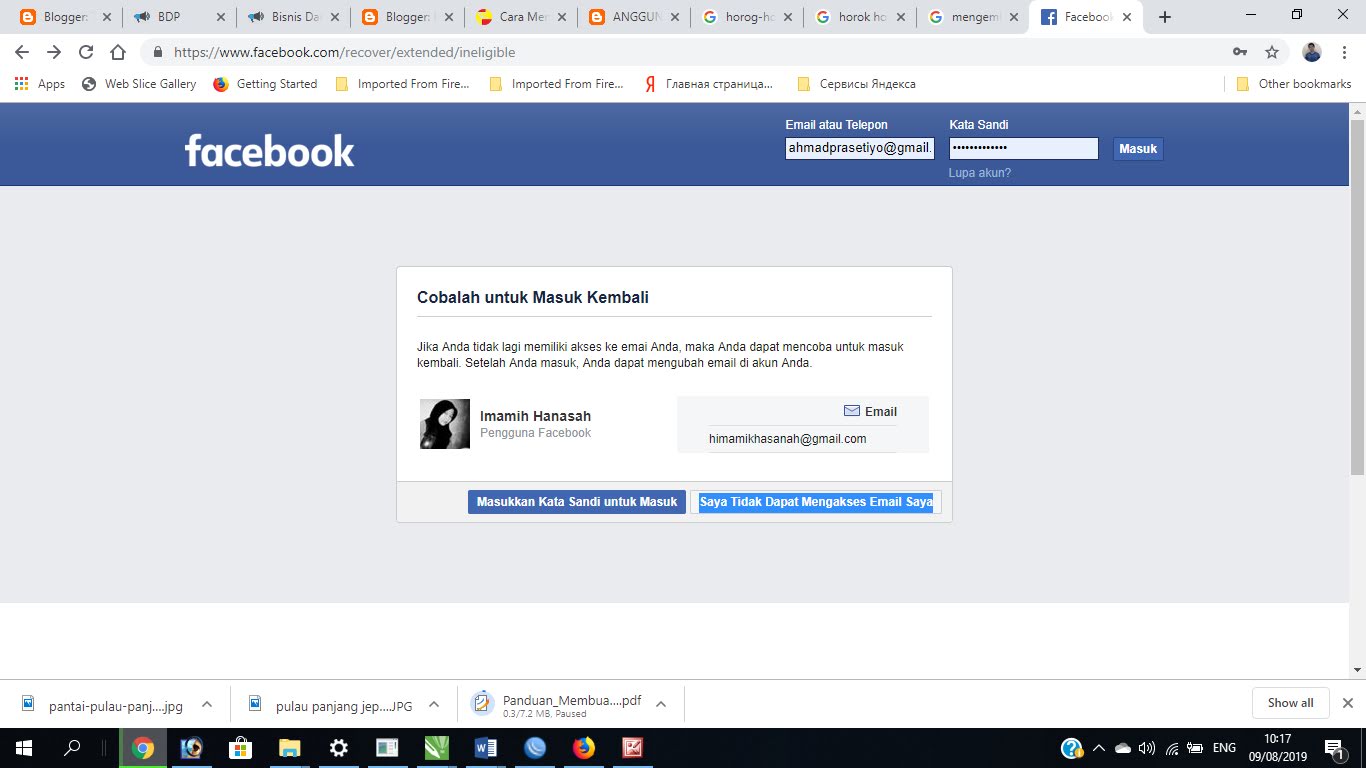This screenshot has width=1366, height=768.
Task: Open the Apps bookmarks shortcut
Action: 40,84
